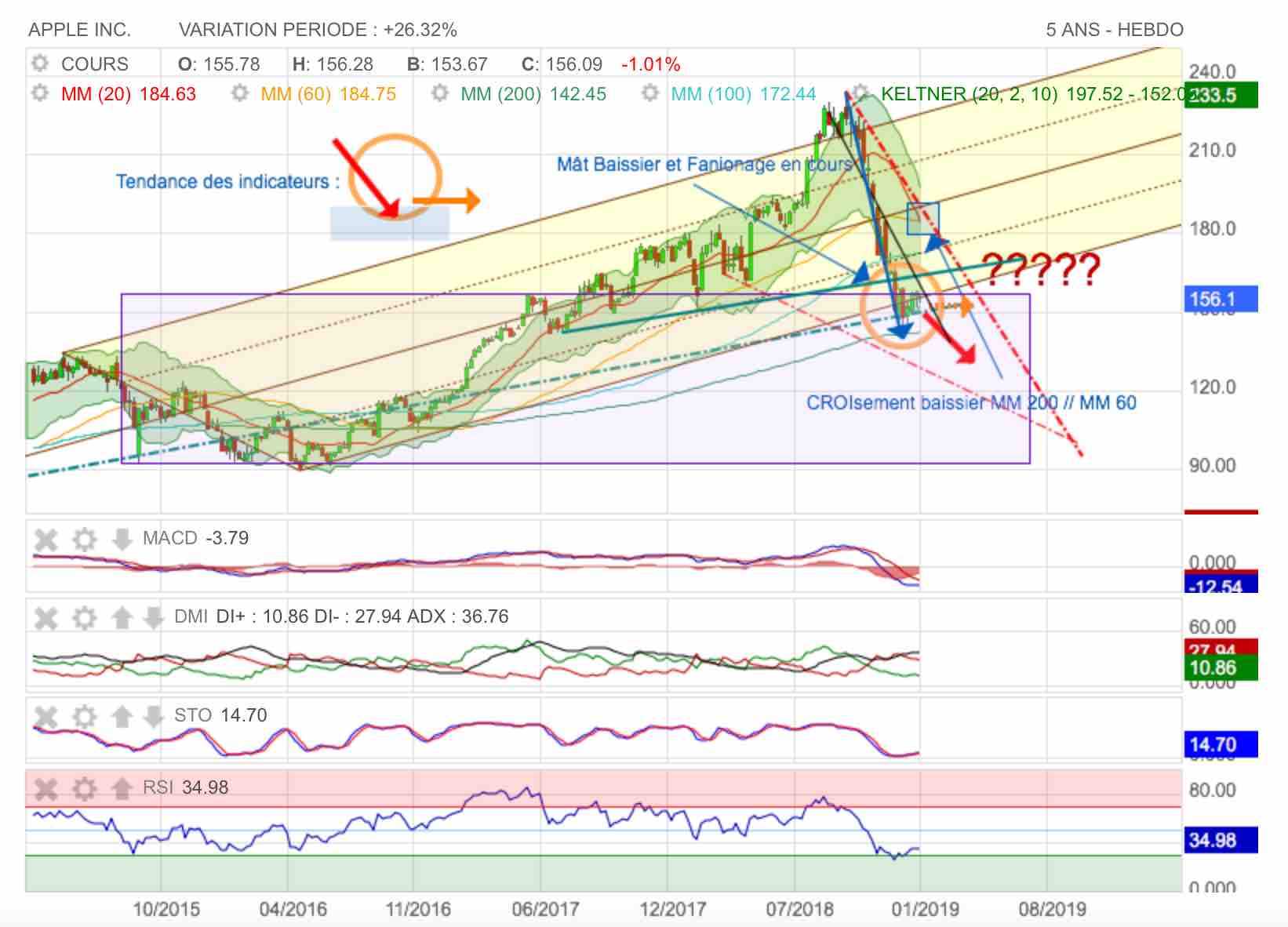This screenshot has width=1288, height=927.
Task: Move MACD panel down with arrow
Action: 122,539
